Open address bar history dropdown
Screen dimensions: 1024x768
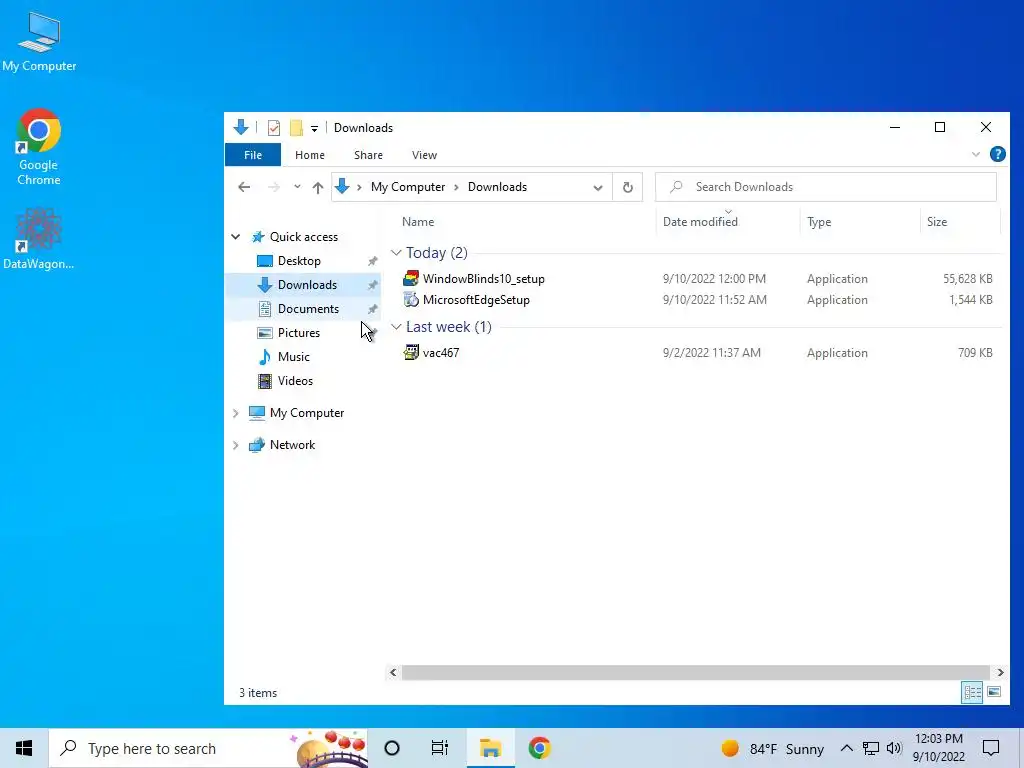[598, 187]
